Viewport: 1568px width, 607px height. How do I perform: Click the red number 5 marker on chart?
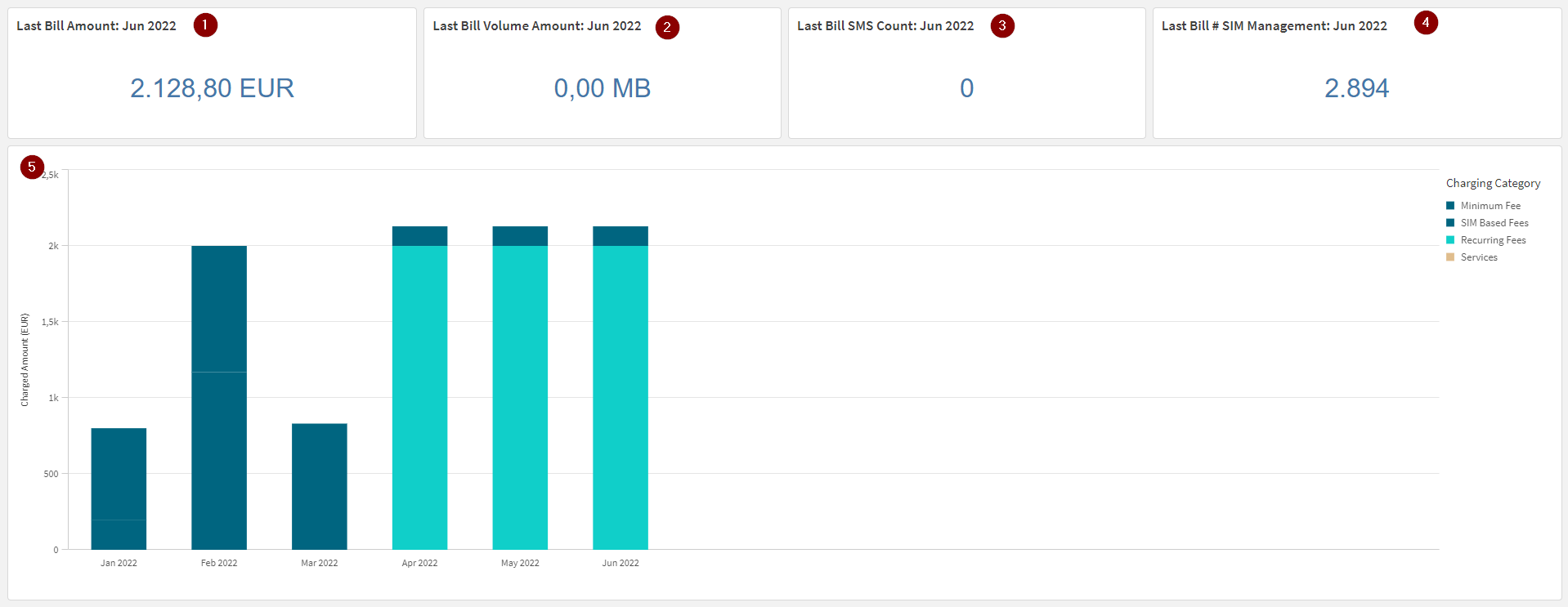pyautogui.click(x=32, y=167)
